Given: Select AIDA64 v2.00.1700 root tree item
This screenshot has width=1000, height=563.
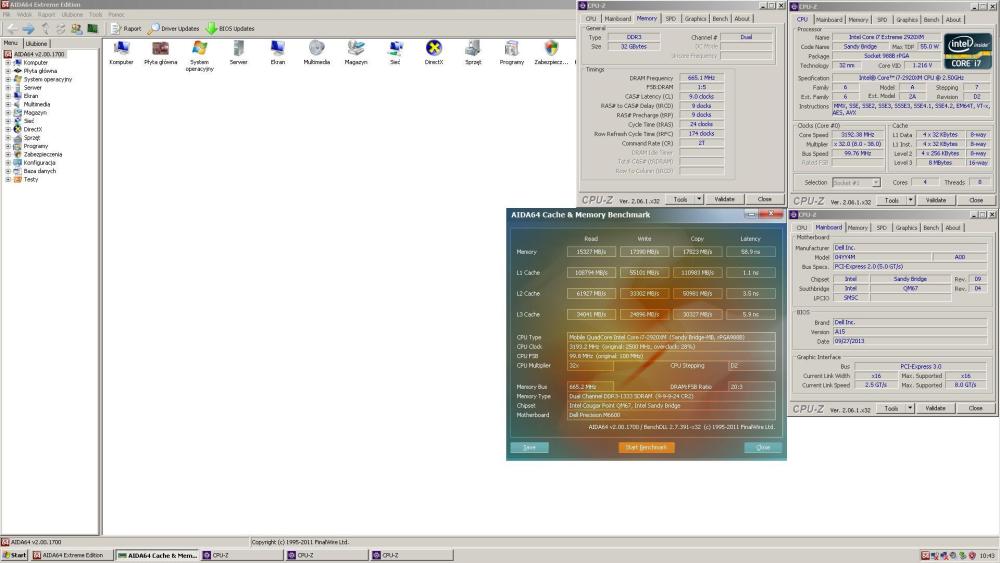Looking at the screenshot, I should 39,54.
